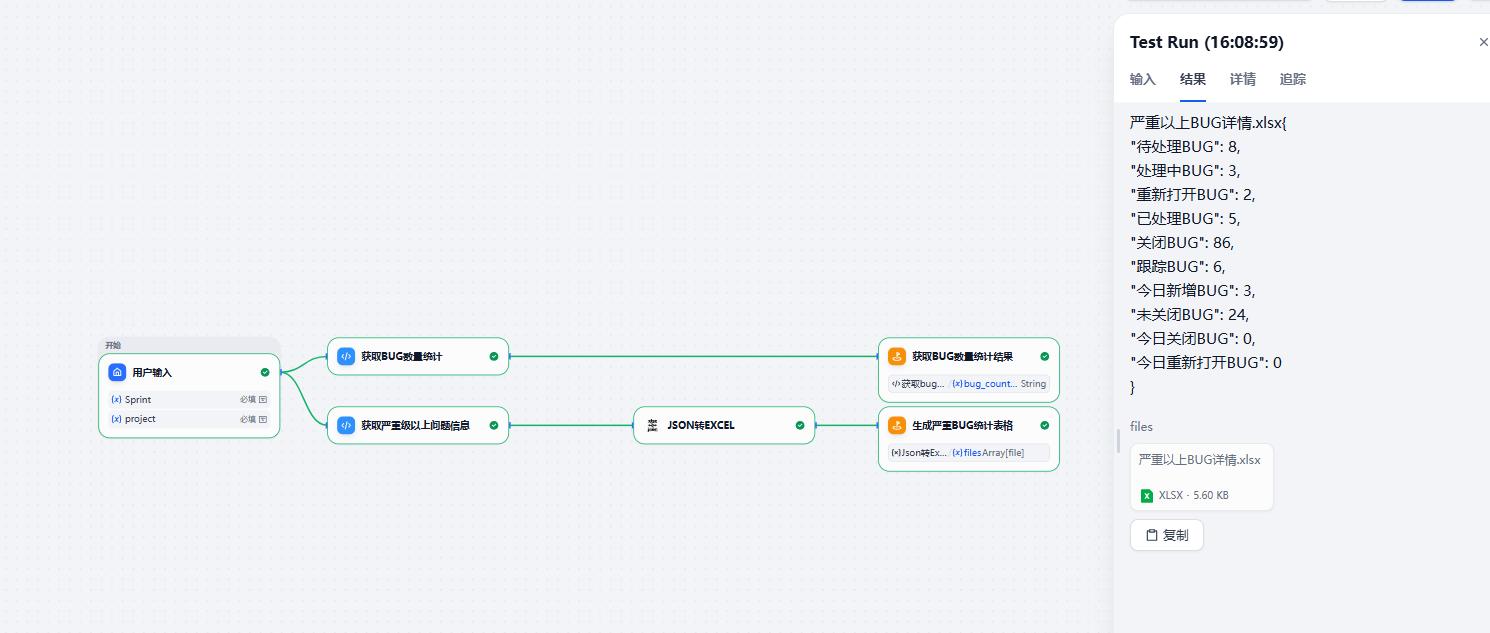This screenshot has width=1490, height=633.
Task: Click the required-field icon beside Sprint variable
Action: click(263, 399)
